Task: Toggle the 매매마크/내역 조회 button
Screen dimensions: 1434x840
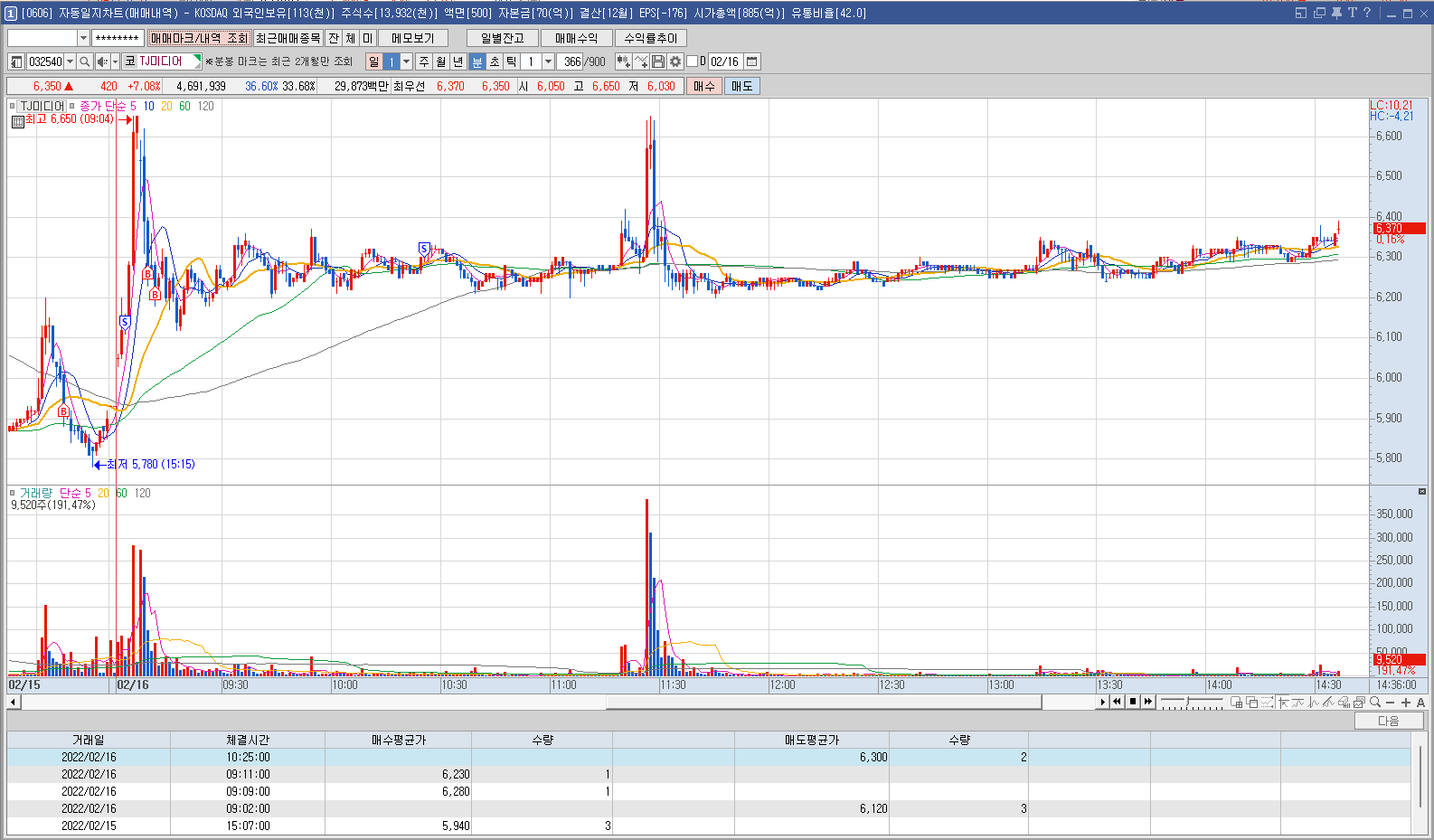Action: pyautogui.click(x=199, y=38)
